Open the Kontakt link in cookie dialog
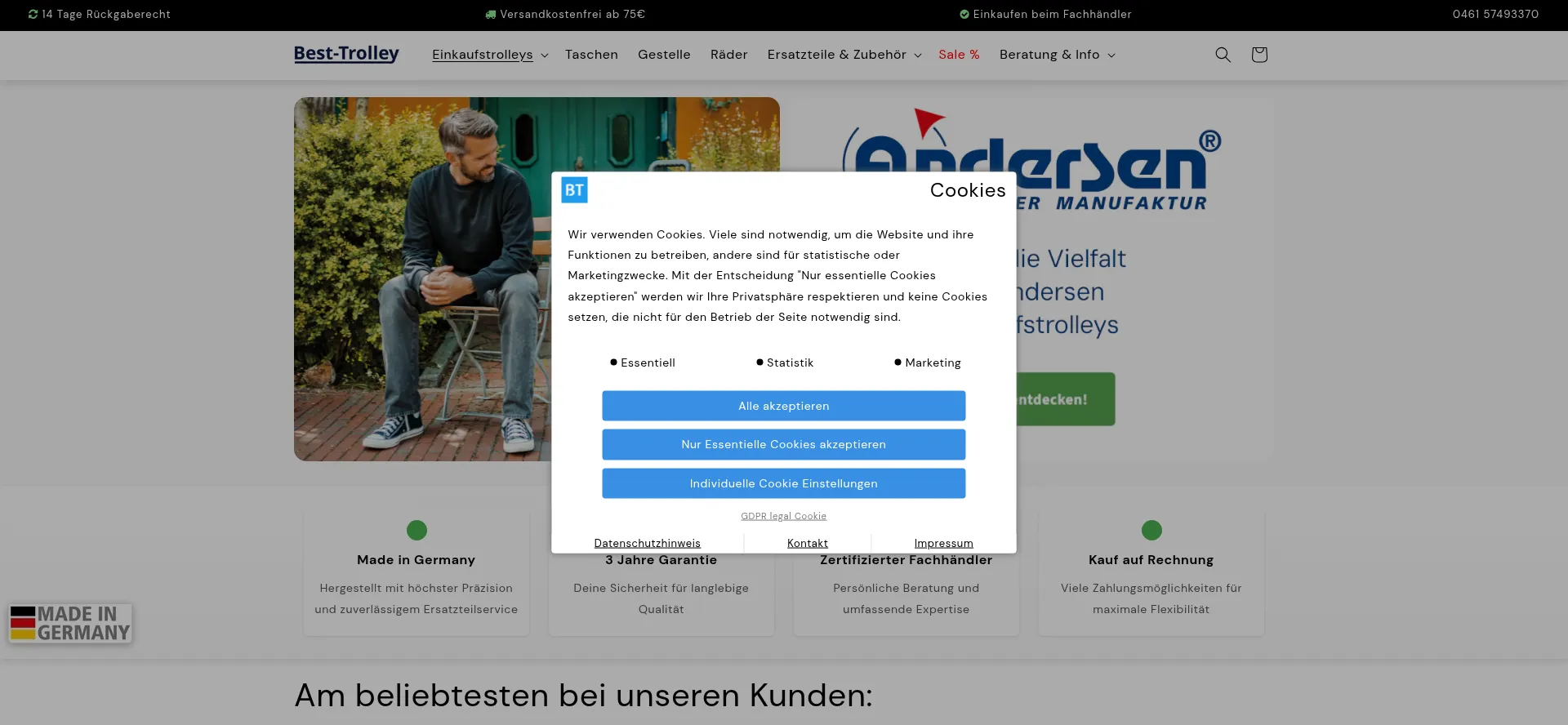Viewport: 1568px width, 725px height. click(808, 543)
